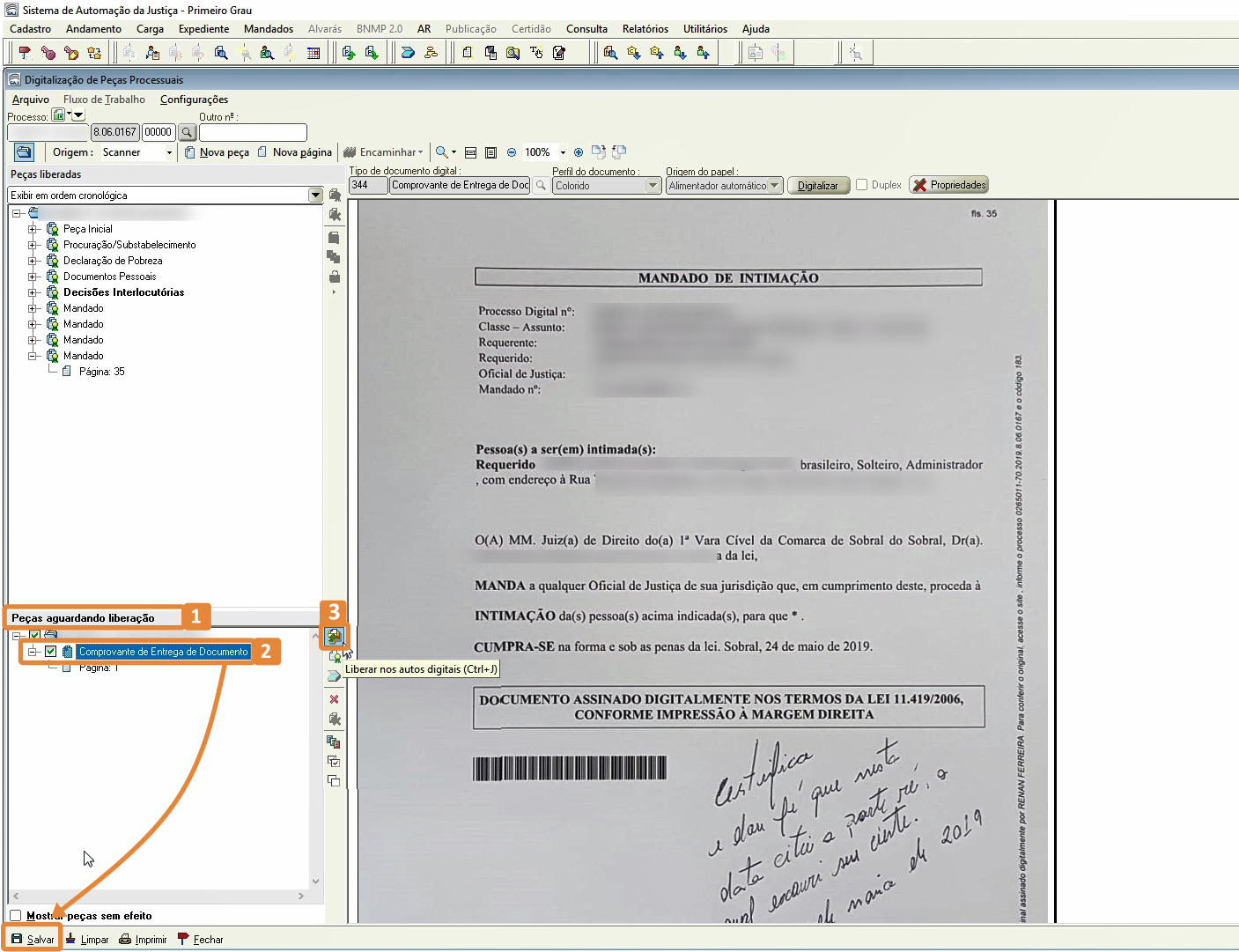Image resolution: width=1239 pixels, height=952 pixels.
Task: Select the Página: 35 tree item
Action: (101, 372)
